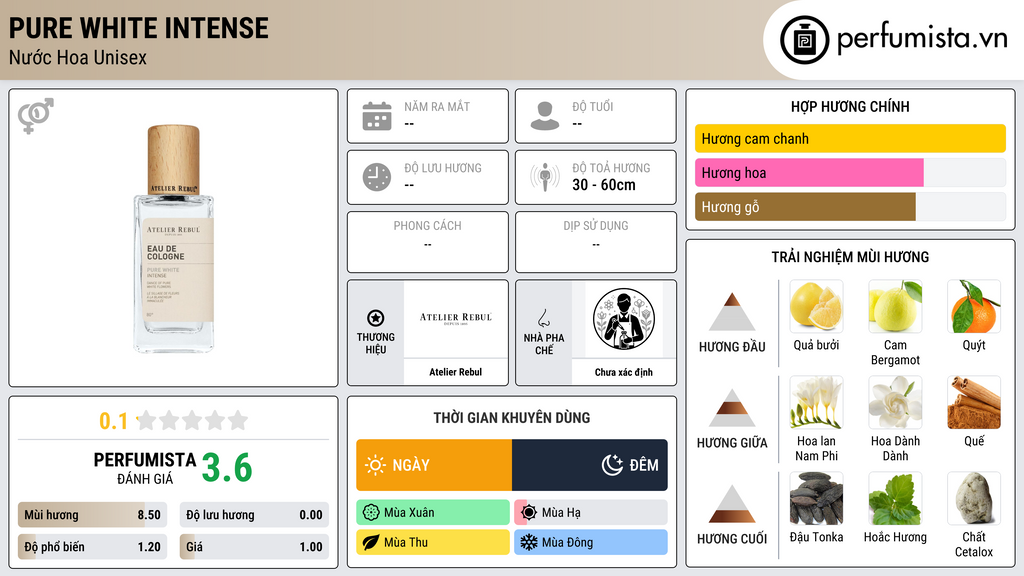The image size is (1024, 576).
Task: Click the sun icon in Ngày bar
Action: point(376,465)
